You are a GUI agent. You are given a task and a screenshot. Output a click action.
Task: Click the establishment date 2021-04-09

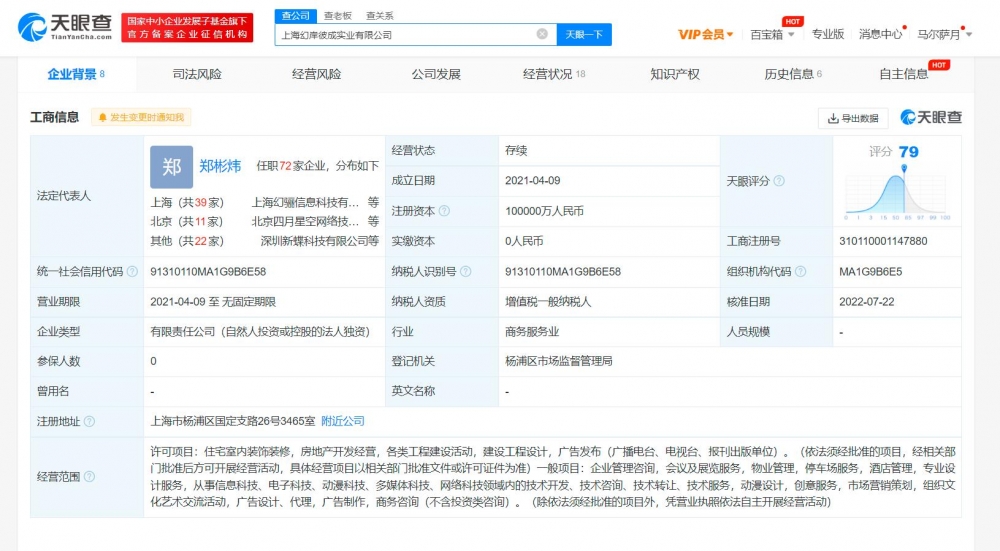click(x=533, y=181)
